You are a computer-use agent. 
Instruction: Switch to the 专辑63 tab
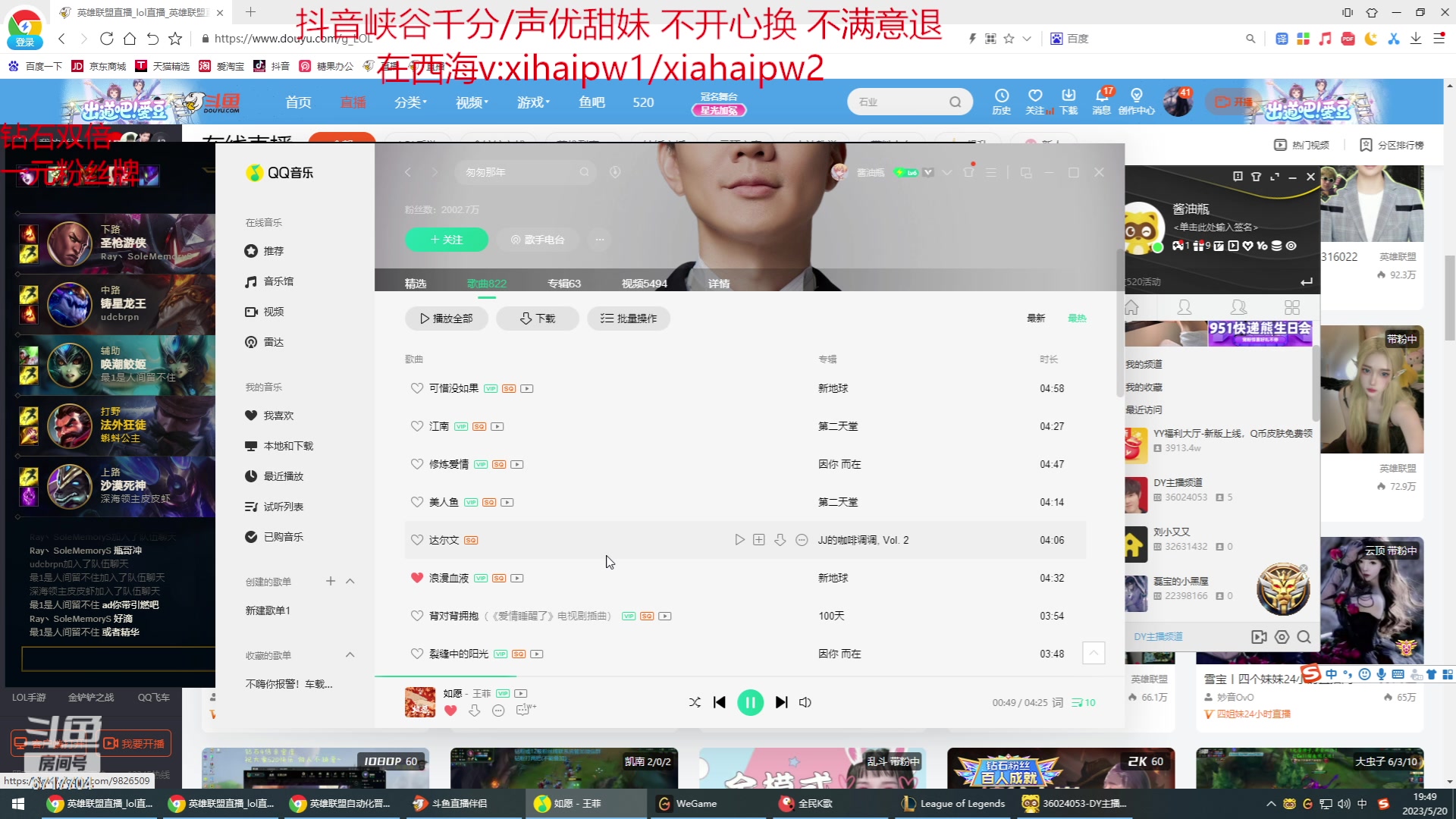pos(564,283)
